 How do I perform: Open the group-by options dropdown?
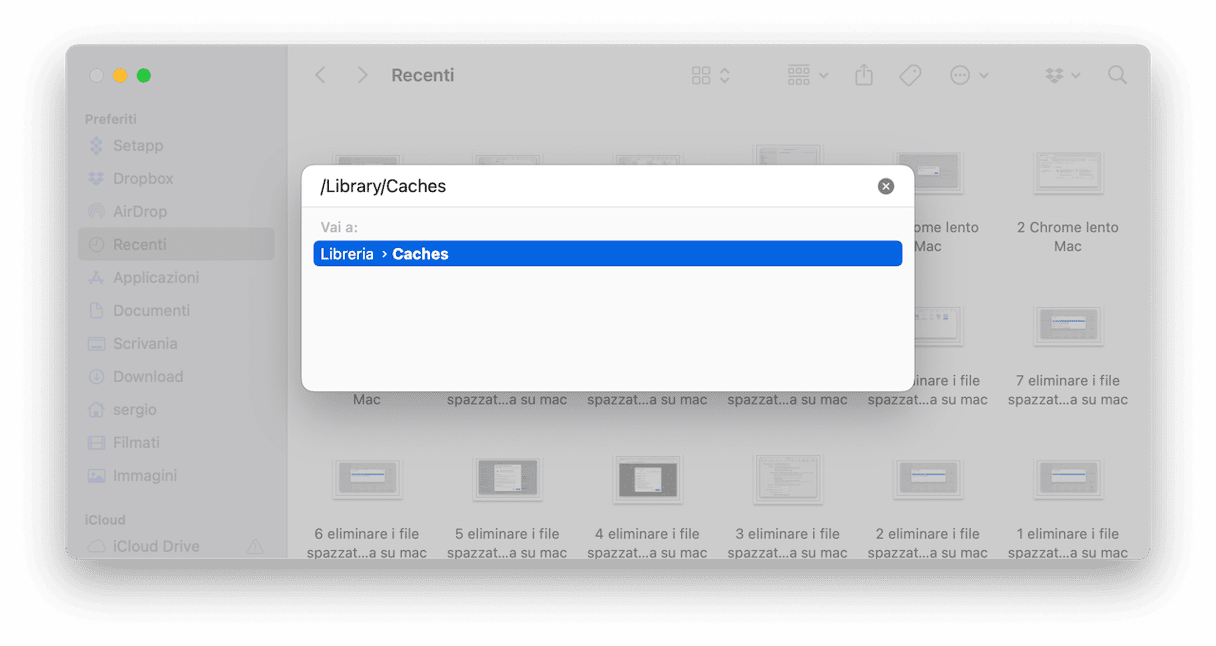point(808,75)
